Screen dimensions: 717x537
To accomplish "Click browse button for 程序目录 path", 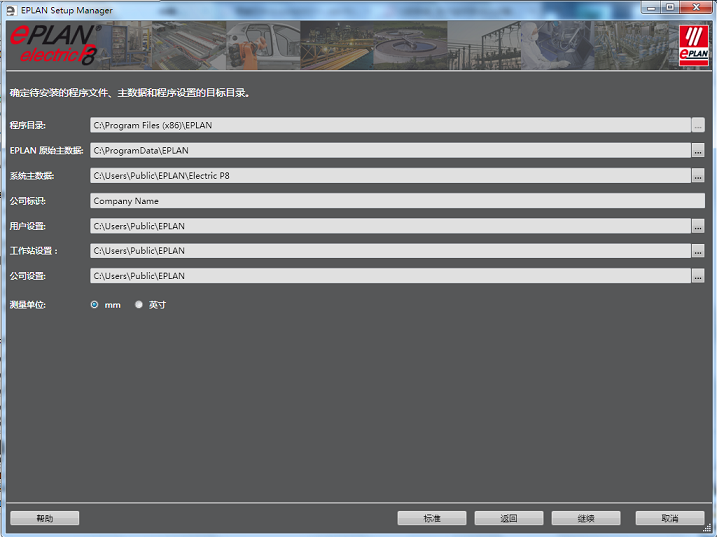I will pos(698,125).
